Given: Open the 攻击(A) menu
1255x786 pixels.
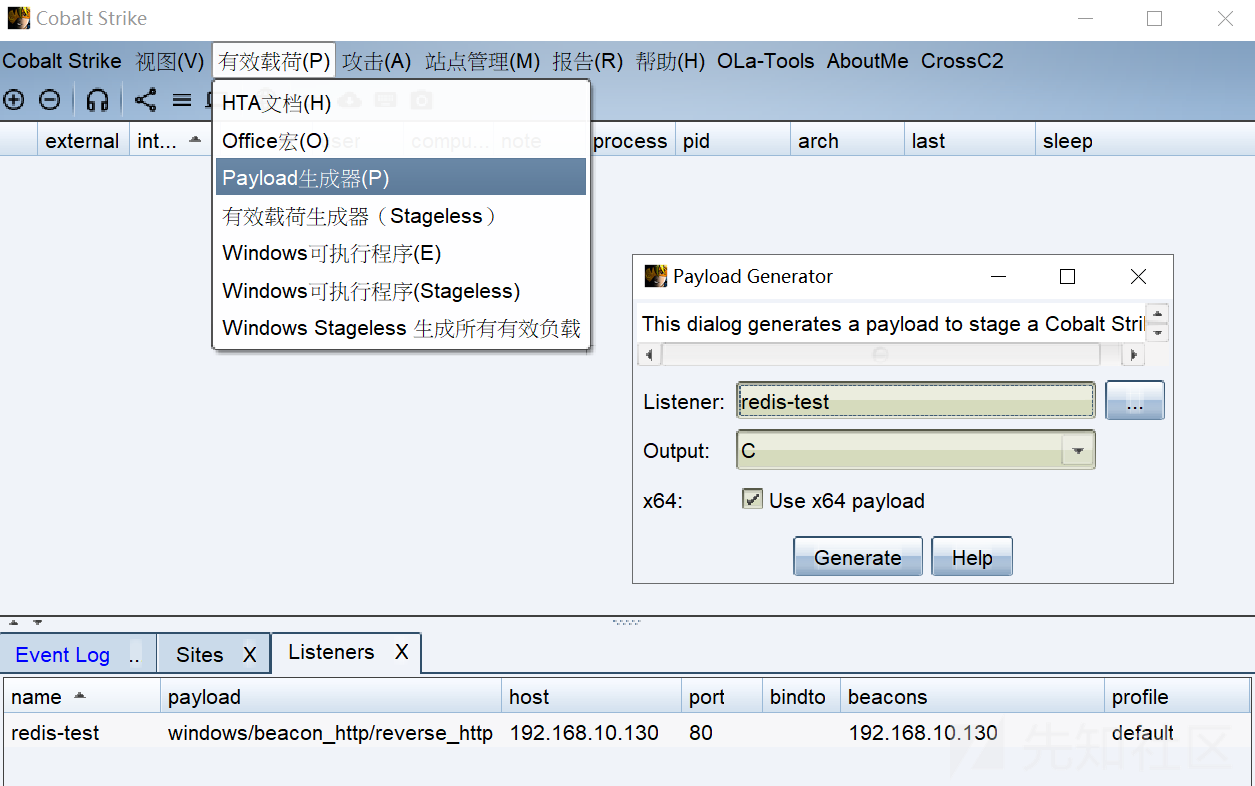Looking at the screenshot, I should coord(377,61).
